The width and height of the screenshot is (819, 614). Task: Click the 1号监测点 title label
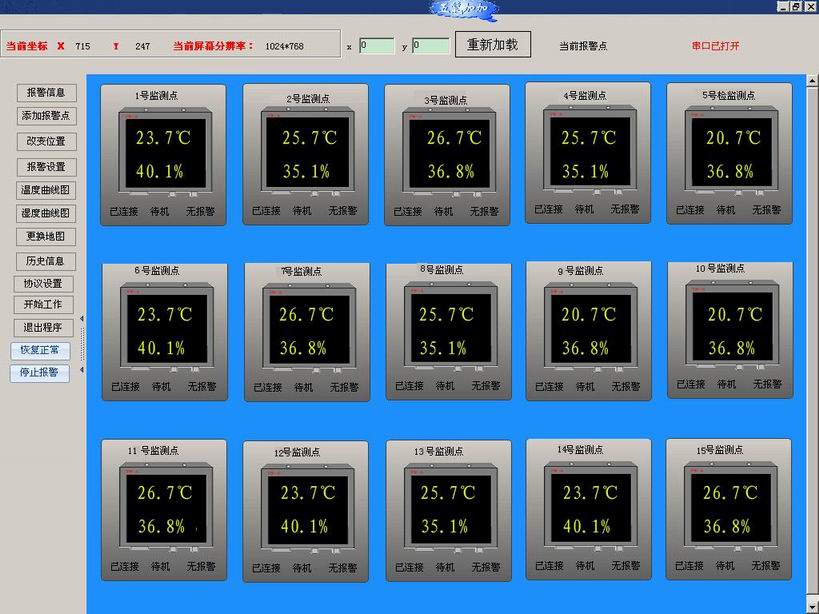[x=156, y=96]
